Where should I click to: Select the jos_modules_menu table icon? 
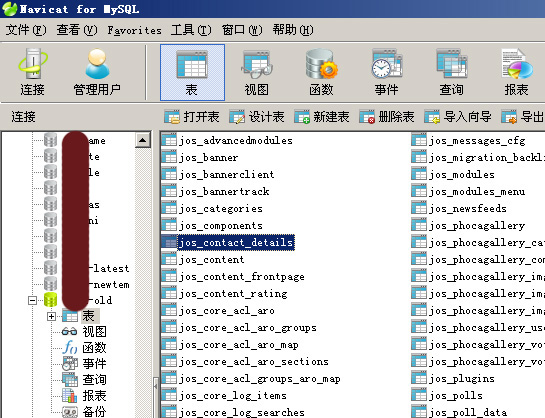(418, 191)
